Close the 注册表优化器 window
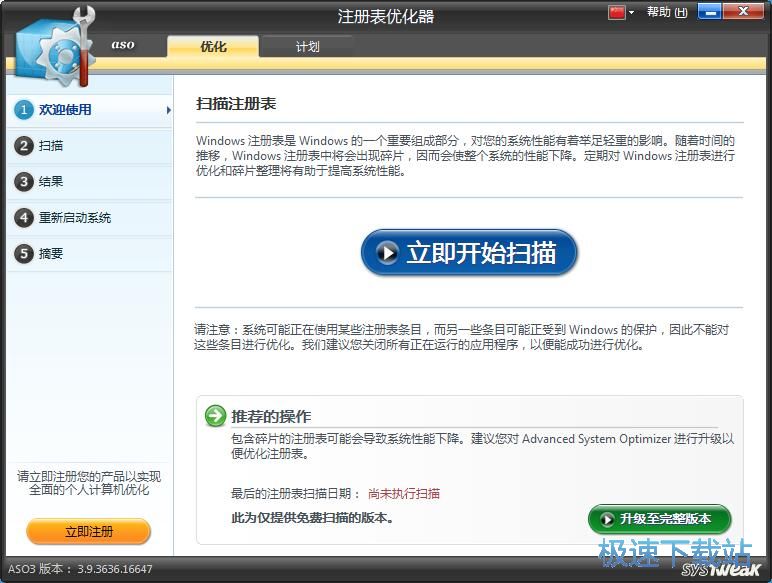The image size is (772, 583). coord(743,12)
